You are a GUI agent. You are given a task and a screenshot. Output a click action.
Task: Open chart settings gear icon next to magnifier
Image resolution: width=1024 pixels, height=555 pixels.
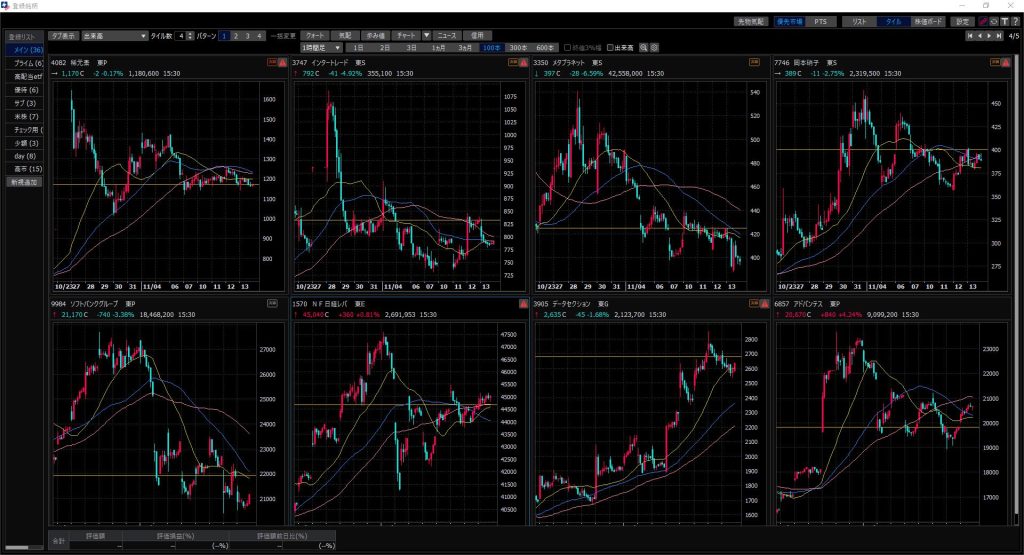[655, 47]
